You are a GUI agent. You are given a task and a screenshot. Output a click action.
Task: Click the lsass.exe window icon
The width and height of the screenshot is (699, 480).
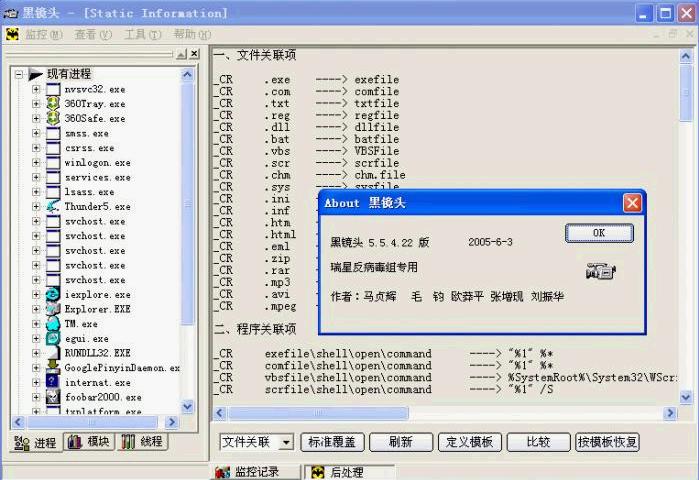coord(53,192)
